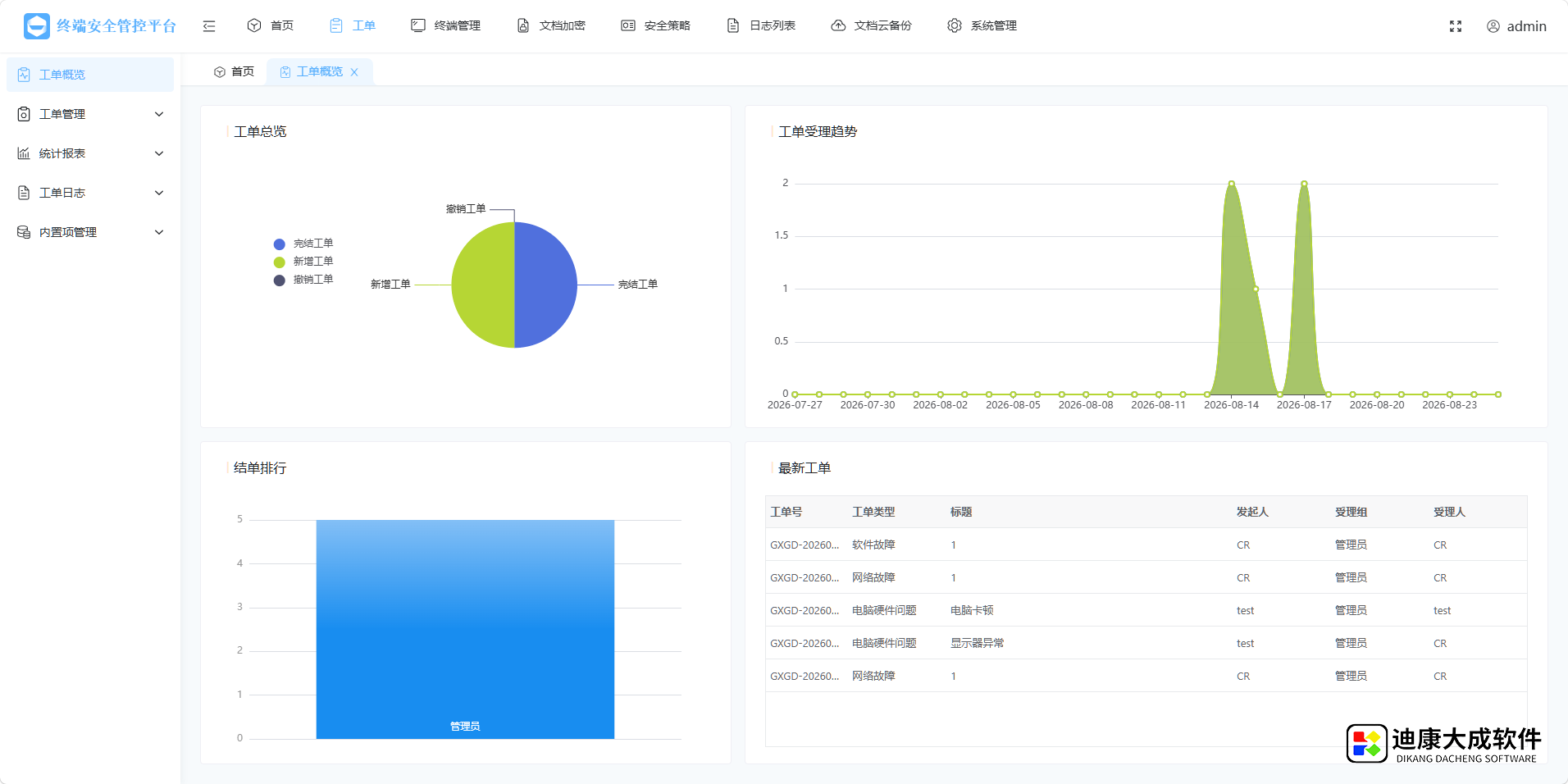The image size is (1568, 784).
Task: Click the 显示器异常 title cell
Action: (x=977, y=643)
